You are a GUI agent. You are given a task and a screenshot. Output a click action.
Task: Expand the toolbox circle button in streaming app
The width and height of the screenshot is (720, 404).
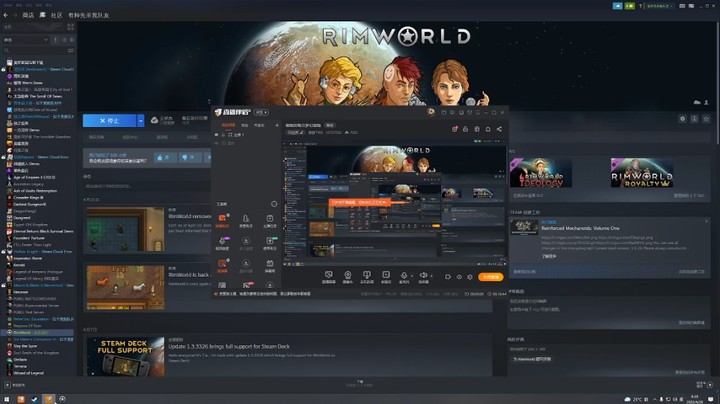pyautogui.click(x=274, y=204)
